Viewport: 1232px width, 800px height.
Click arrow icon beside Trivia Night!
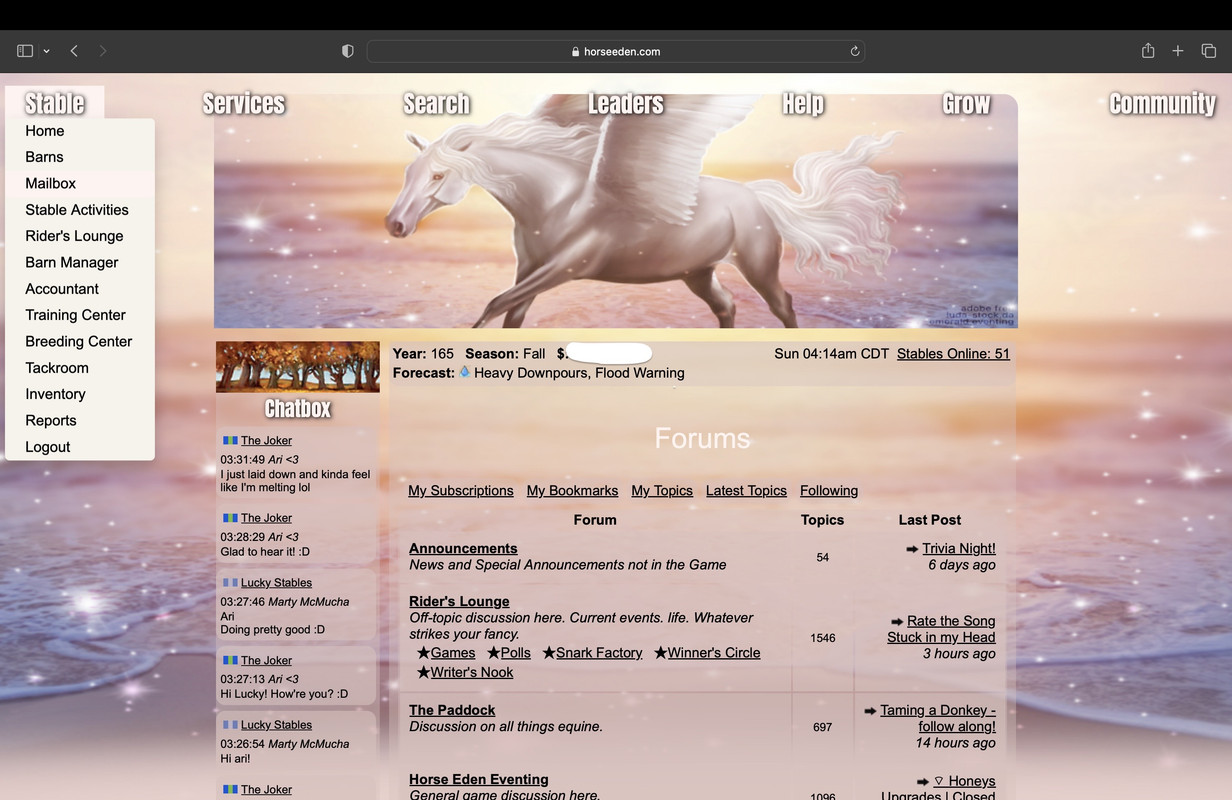point(912,549)
